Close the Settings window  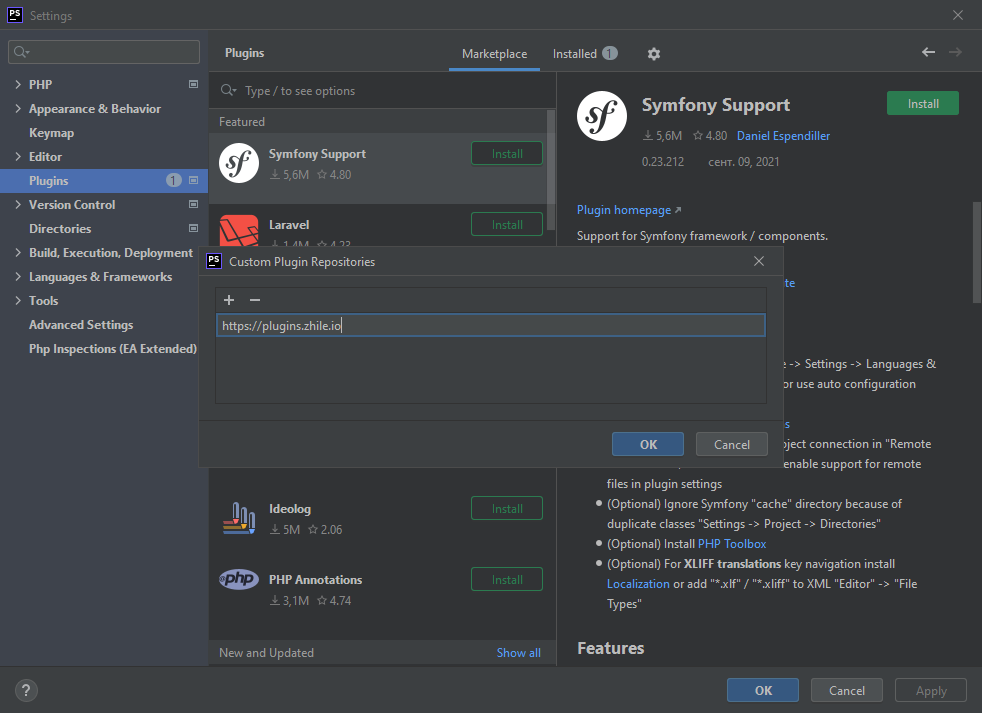pyautogui.click(x=958, y=15)
